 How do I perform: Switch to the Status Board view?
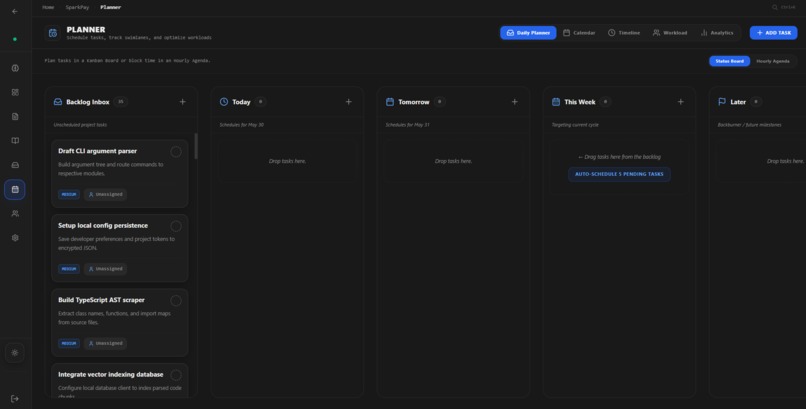point(729,61)
